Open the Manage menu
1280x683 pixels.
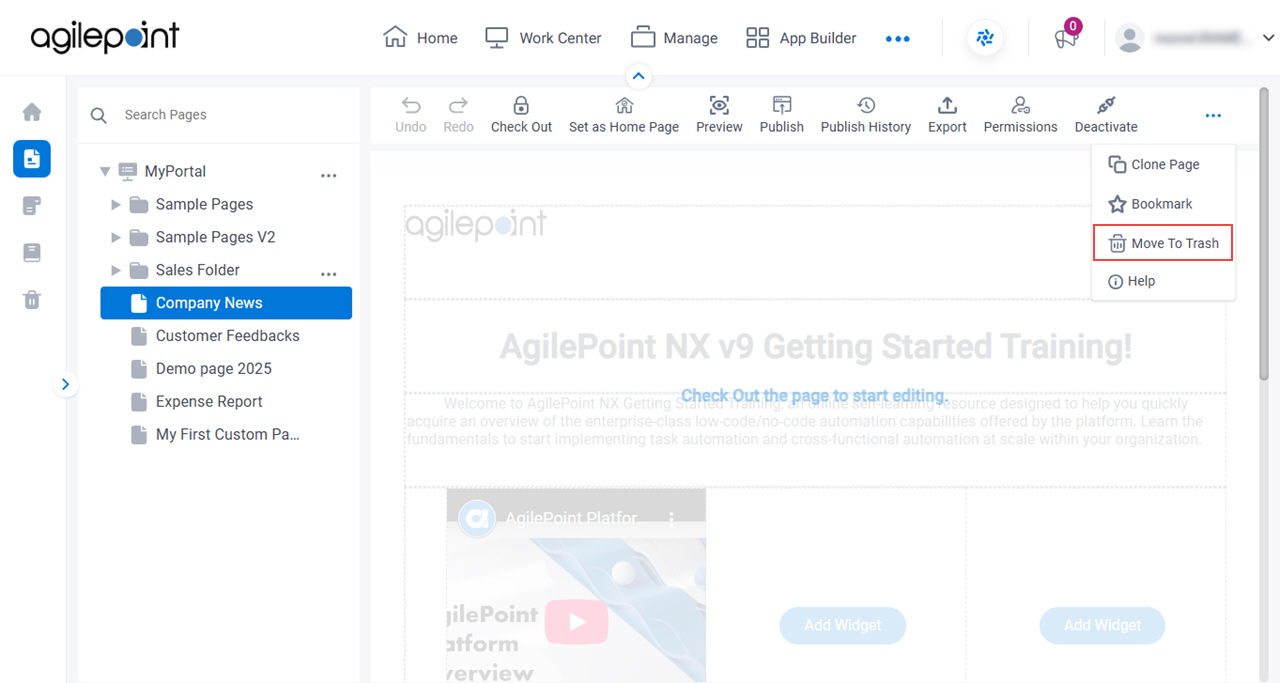click(674, 38)
